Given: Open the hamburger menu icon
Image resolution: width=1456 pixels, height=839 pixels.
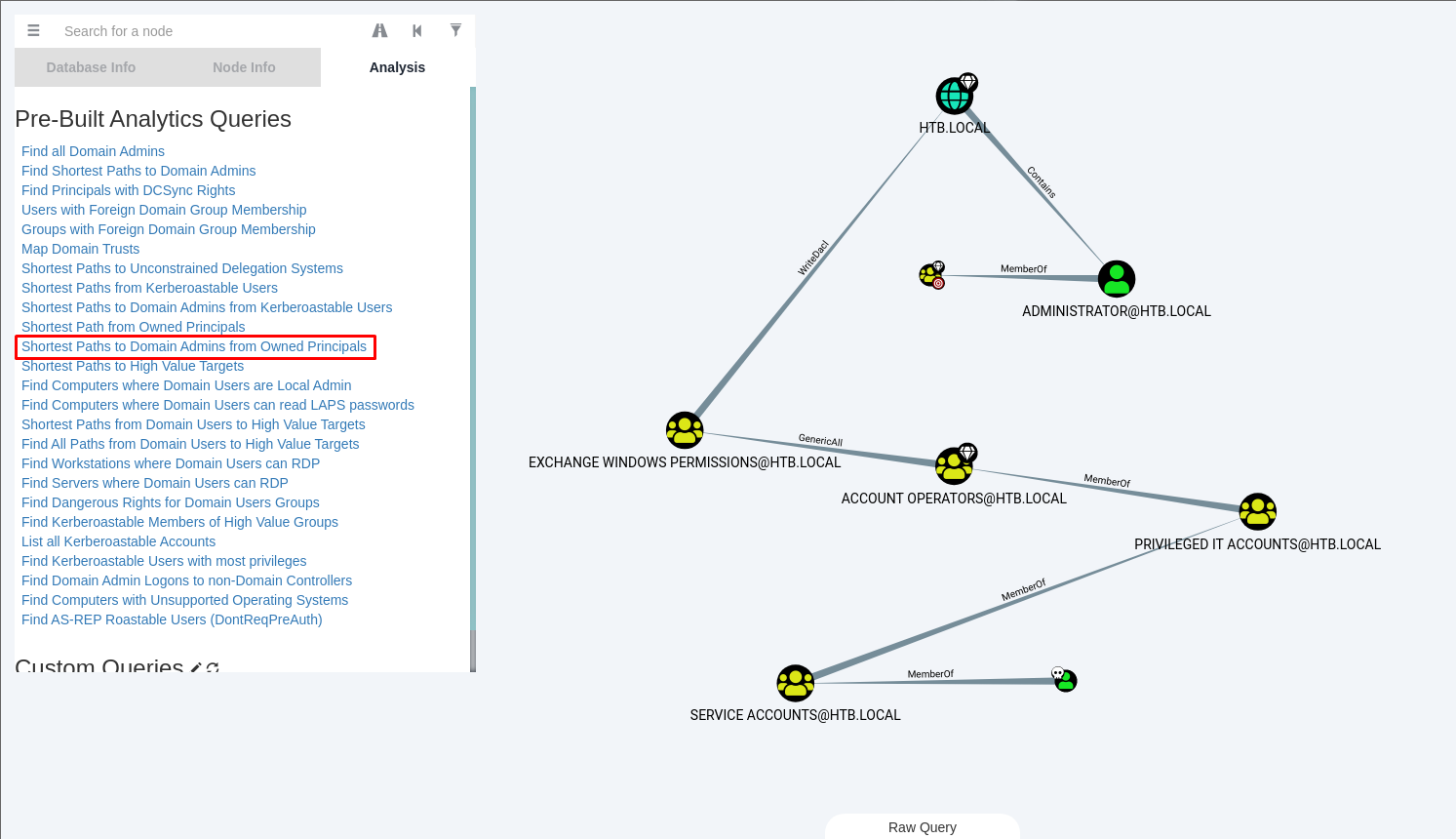Looking at the screenshot, I should [33, 31].
